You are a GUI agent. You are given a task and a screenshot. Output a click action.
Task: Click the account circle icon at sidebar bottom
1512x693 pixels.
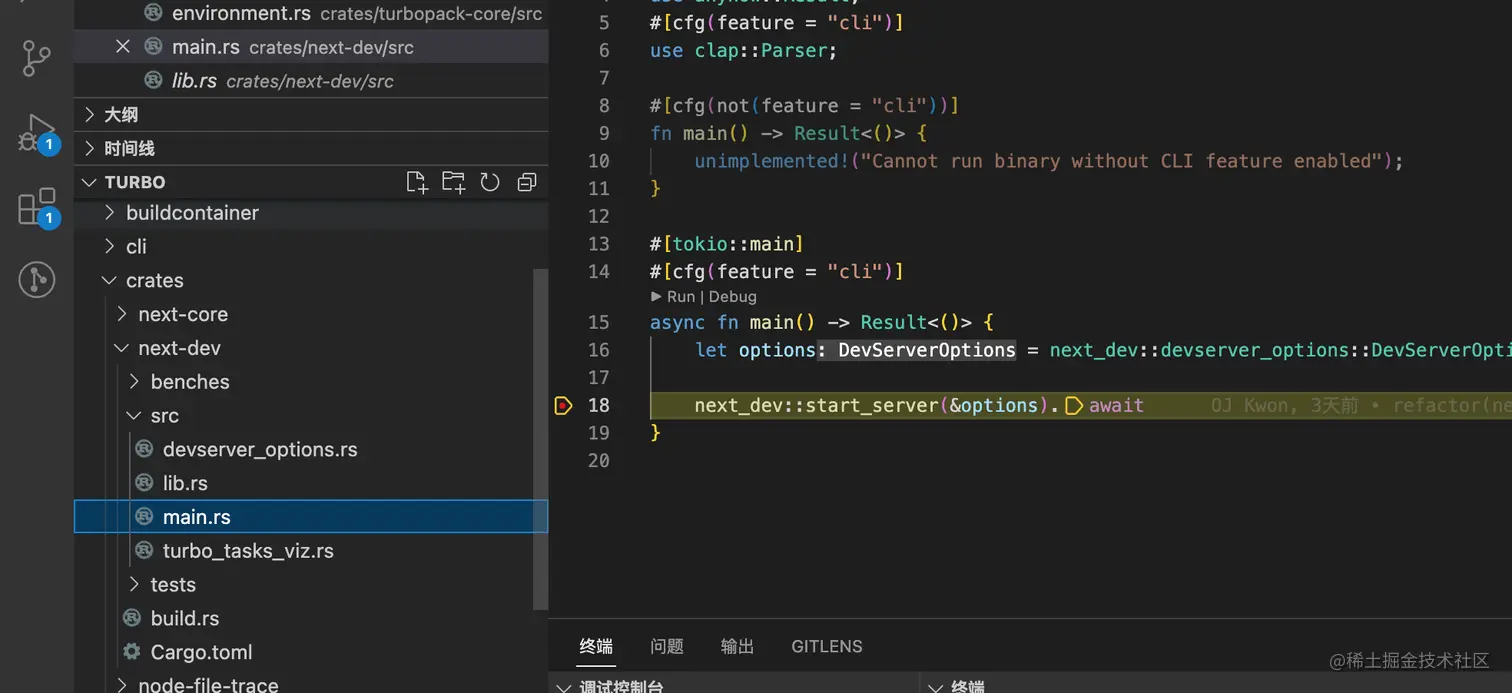click(36, 280)
